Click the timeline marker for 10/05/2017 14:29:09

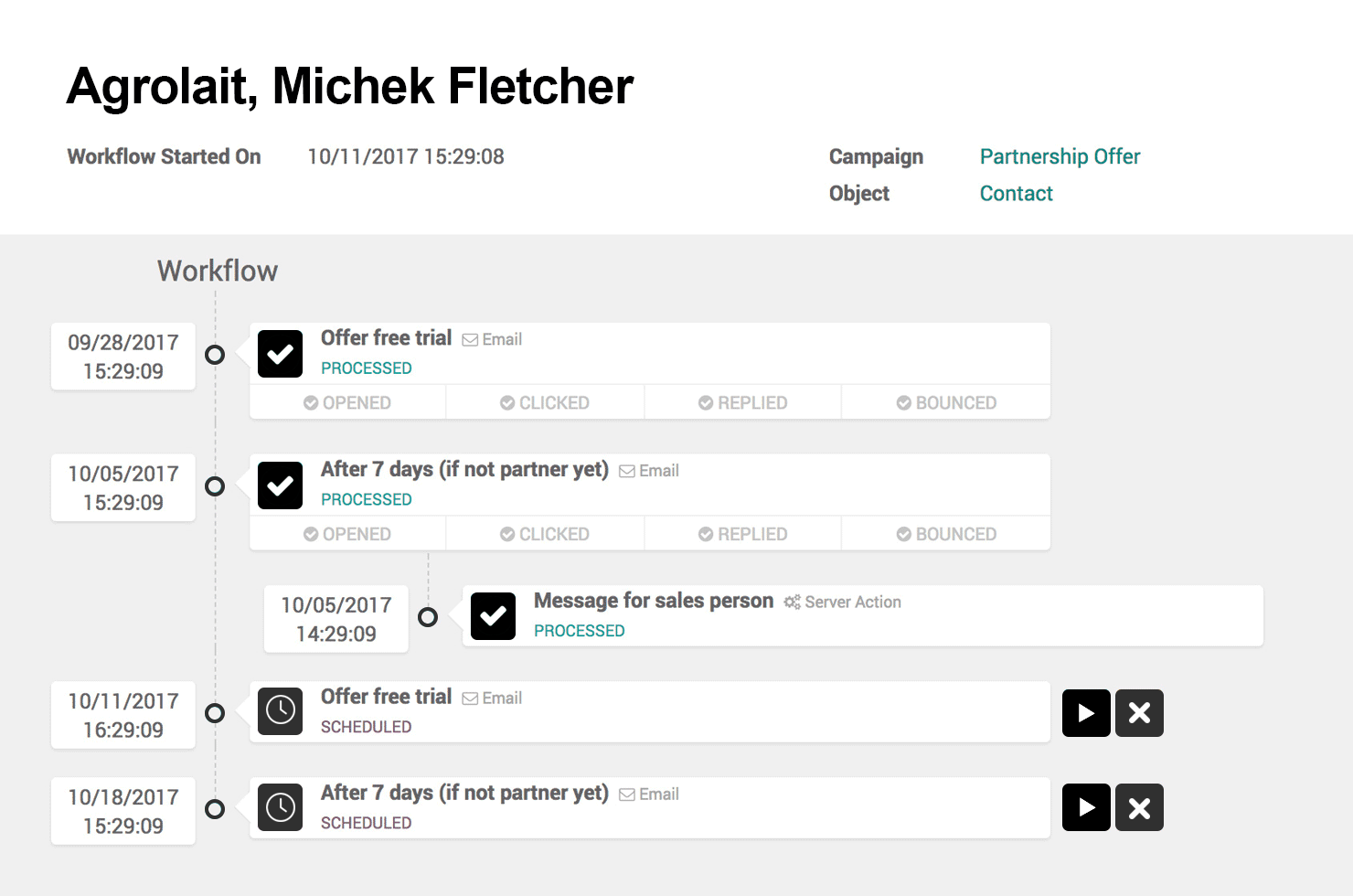pyautogui.click(x=428, y=617)
